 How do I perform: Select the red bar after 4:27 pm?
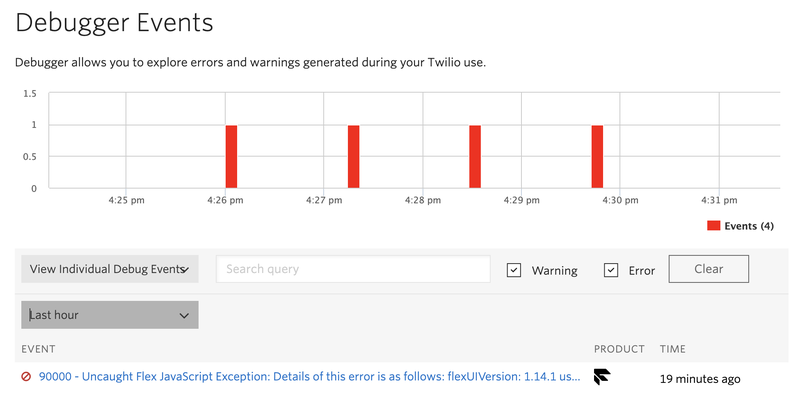(x=354, y=157)
